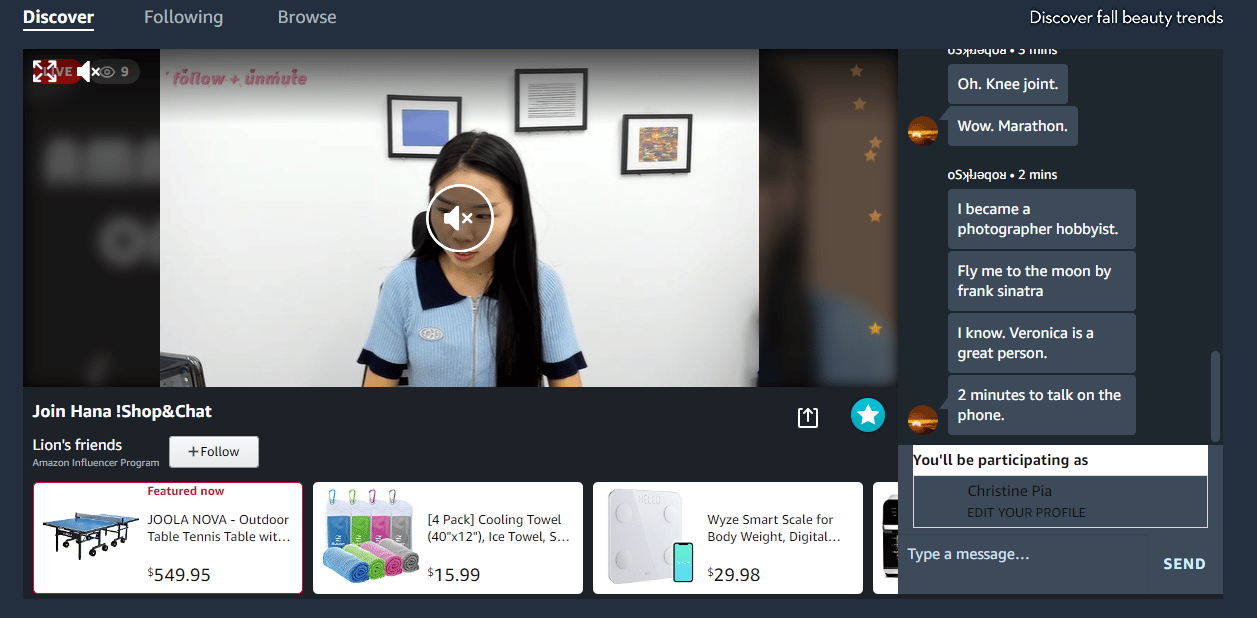Click the $15.99 cooling towel price

(x=454, y=575)
